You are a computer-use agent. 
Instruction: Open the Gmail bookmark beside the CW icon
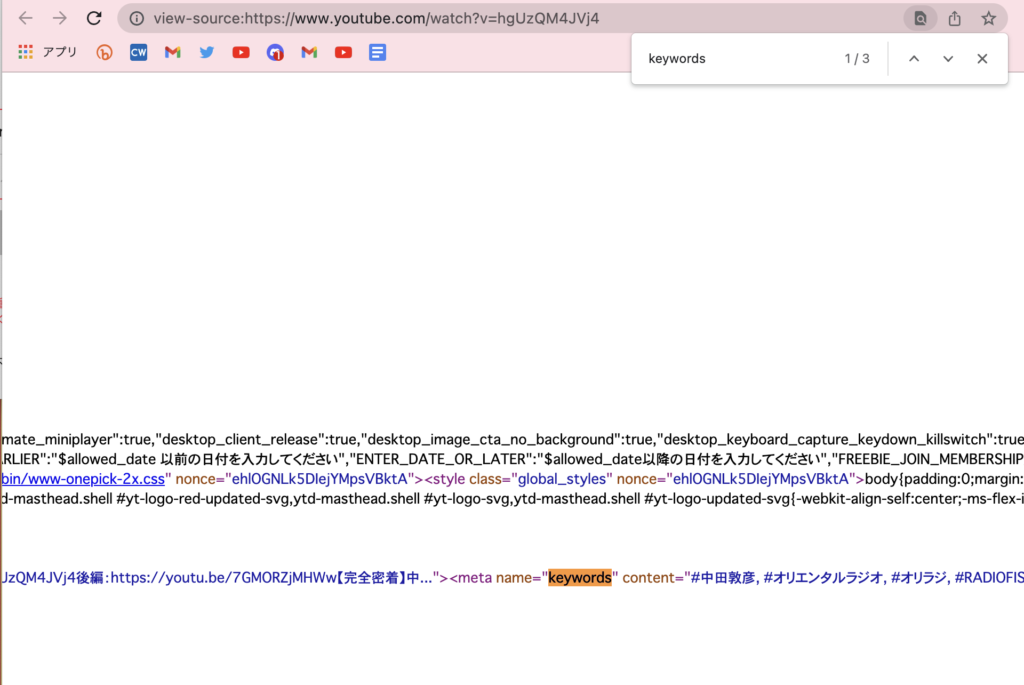click(x=173, y=52)
